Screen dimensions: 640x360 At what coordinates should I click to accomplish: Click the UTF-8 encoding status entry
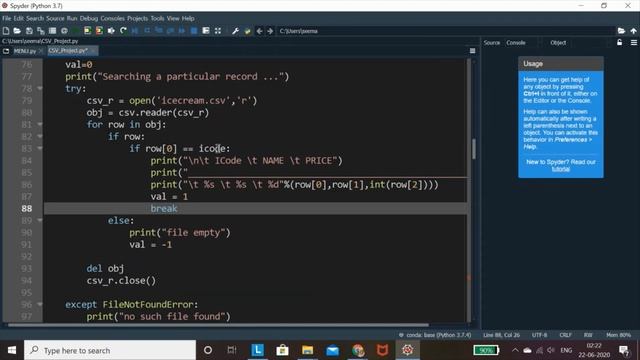(x=539, y=335)
